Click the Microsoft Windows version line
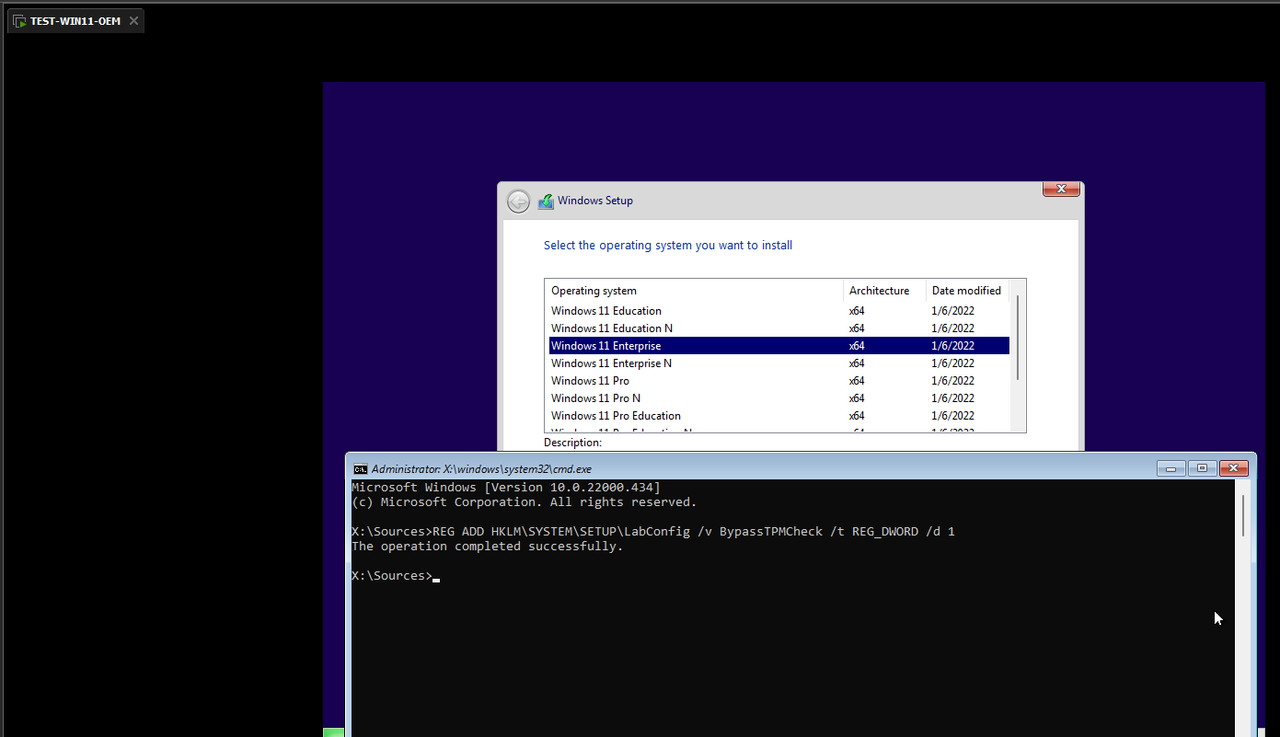The image size is (1280, 737). (506, 487)
